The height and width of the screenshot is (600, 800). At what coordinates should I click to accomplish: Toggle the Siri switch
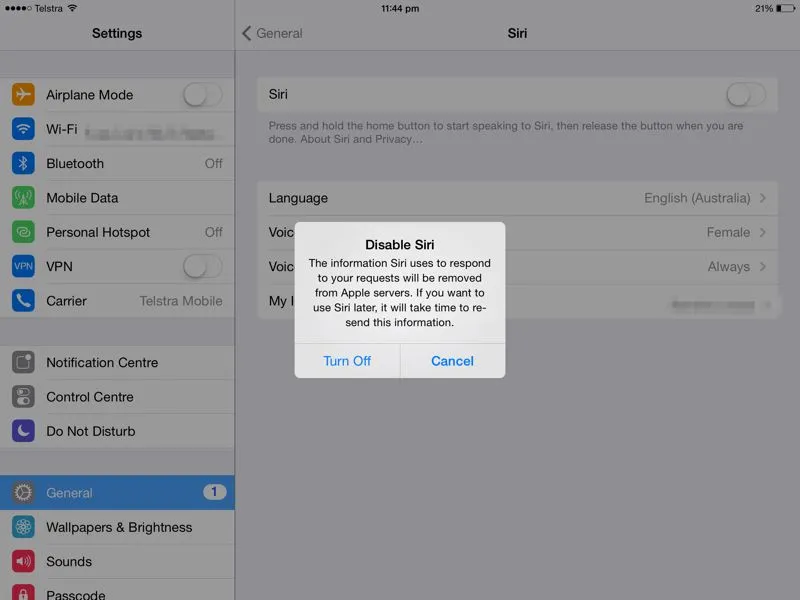[x=745, y=95]
